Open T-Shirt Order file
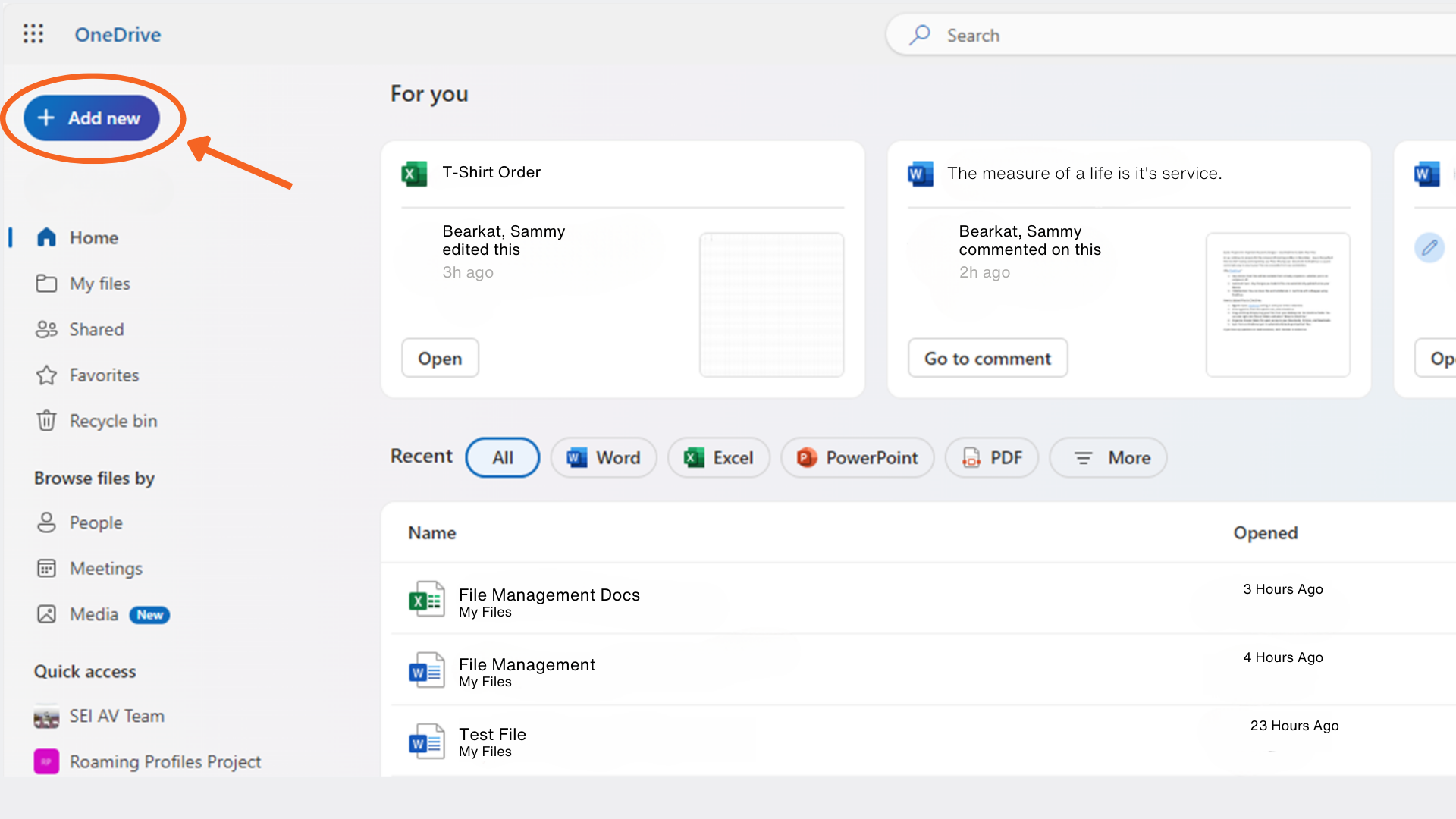The height and width of the screenshot is (819, 1456). 440,357
